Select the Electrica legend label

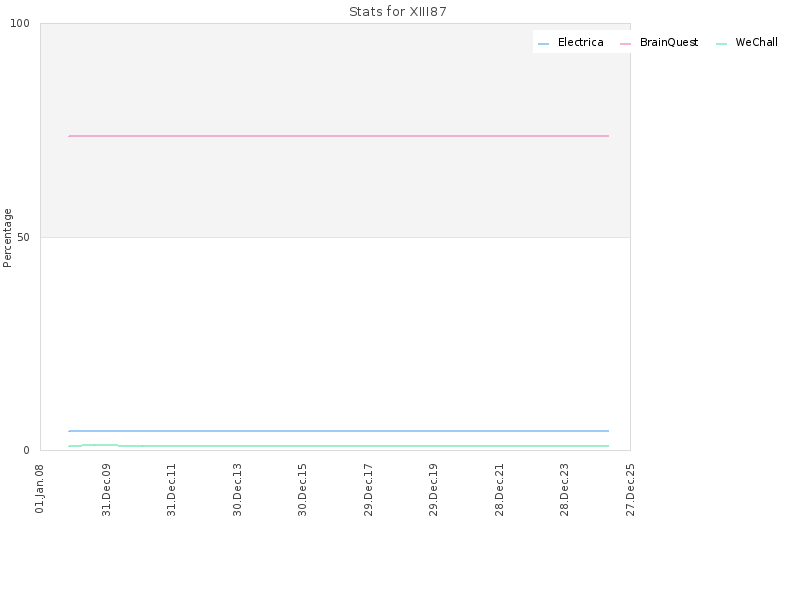tap(581, 42)
